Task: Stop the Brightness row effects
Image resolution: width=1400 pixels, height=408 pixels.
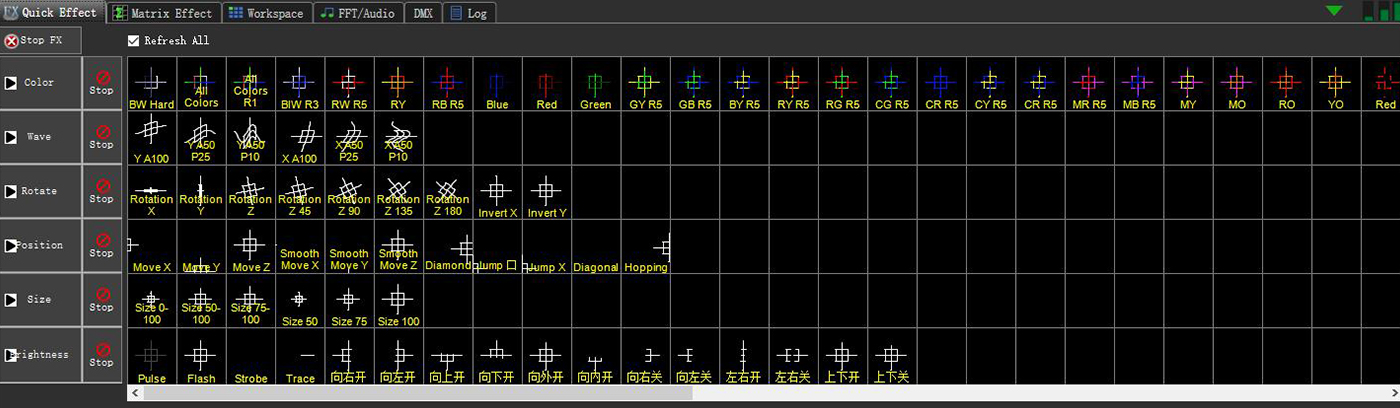Action: (102, 354)
